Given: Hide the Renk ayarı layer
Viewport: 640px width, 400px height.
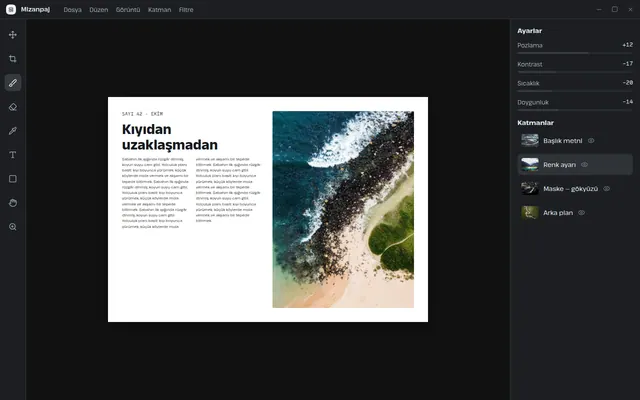Looking at the screenshot, I should (584, 164).
